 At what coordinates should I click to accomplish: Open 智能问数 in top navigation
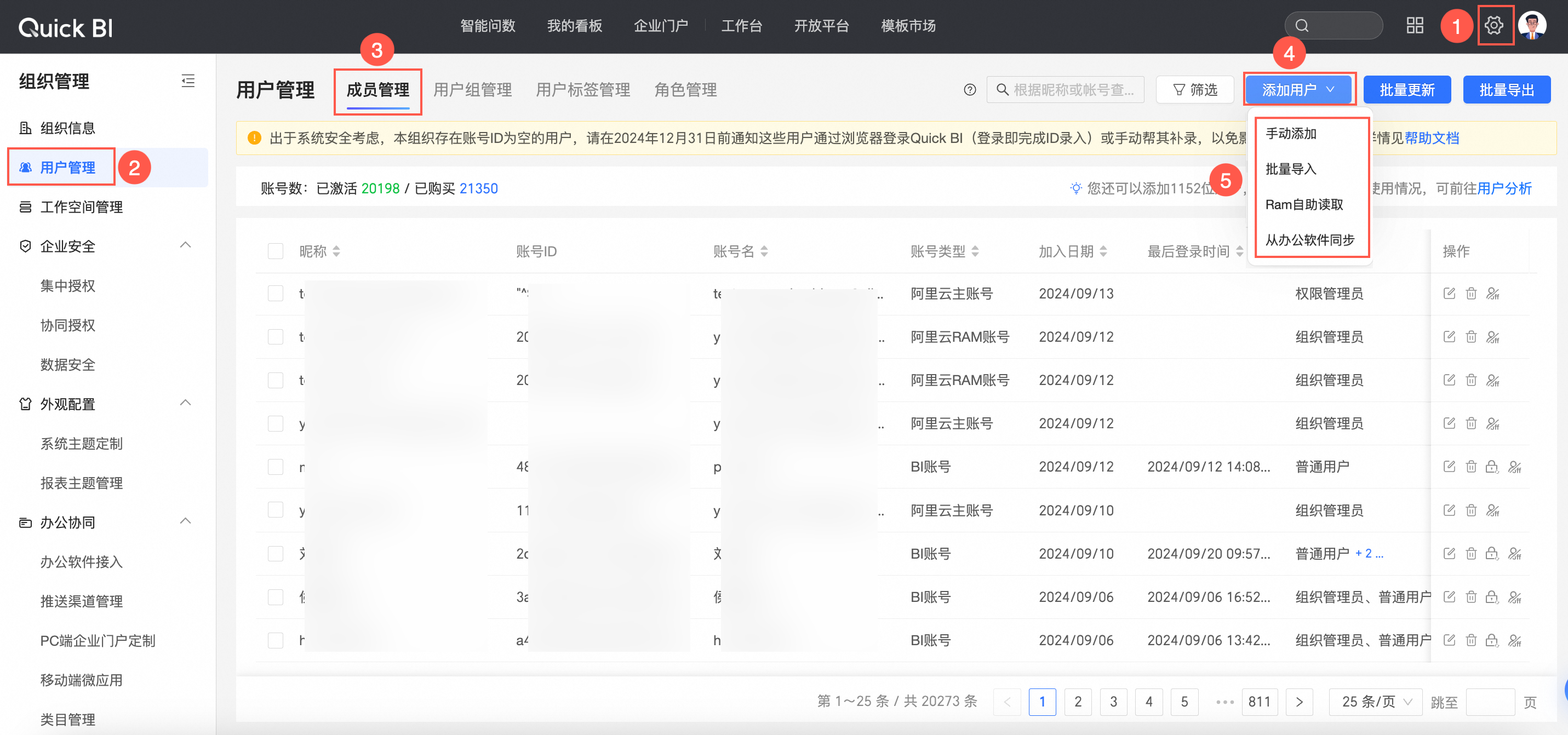tap(488, 26)
